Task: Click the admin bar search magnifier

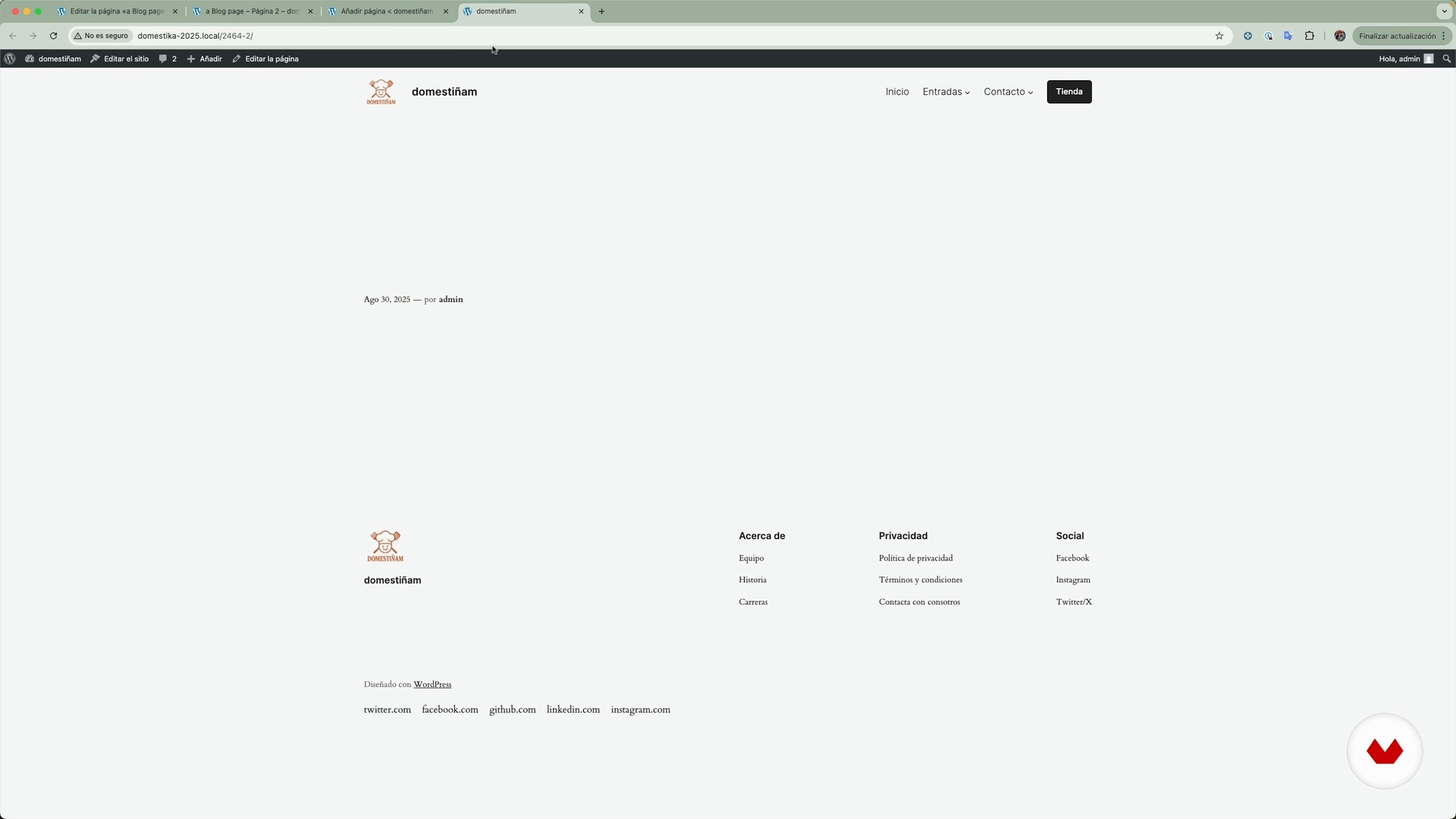Action: (x=1446, y=59)
